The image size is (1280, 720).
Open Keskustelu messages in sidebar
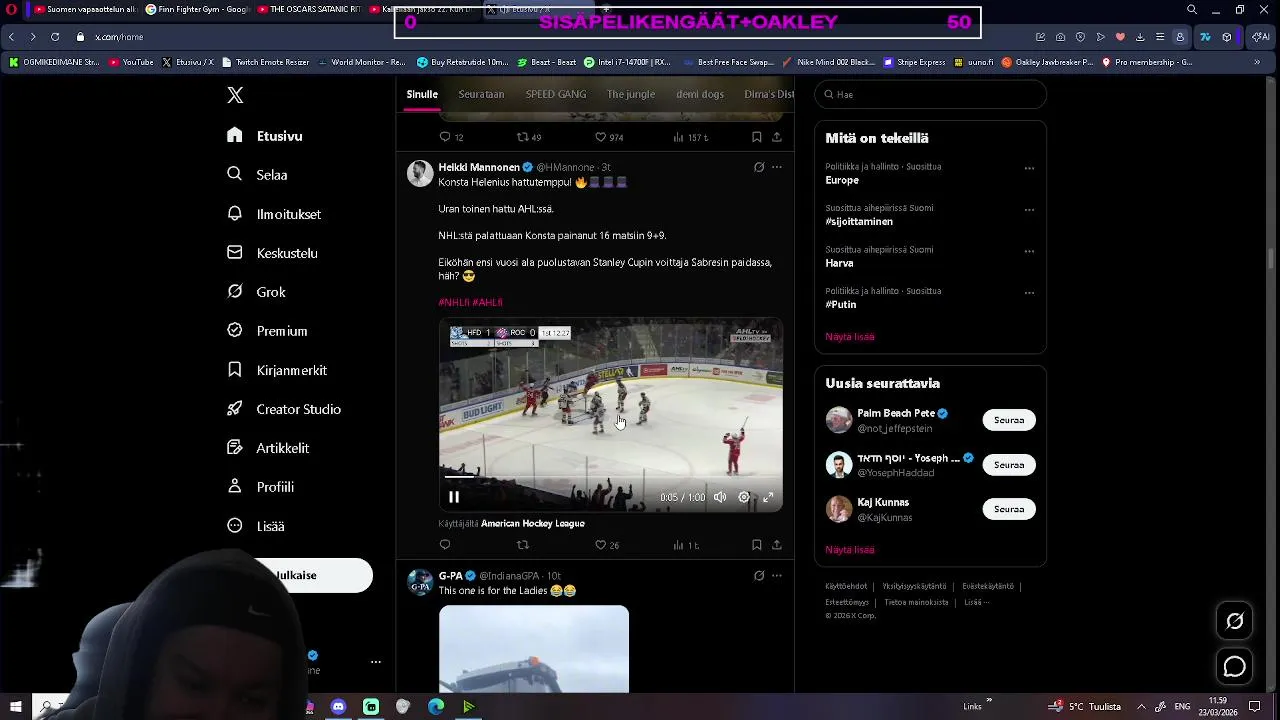[x=272, y=253]
